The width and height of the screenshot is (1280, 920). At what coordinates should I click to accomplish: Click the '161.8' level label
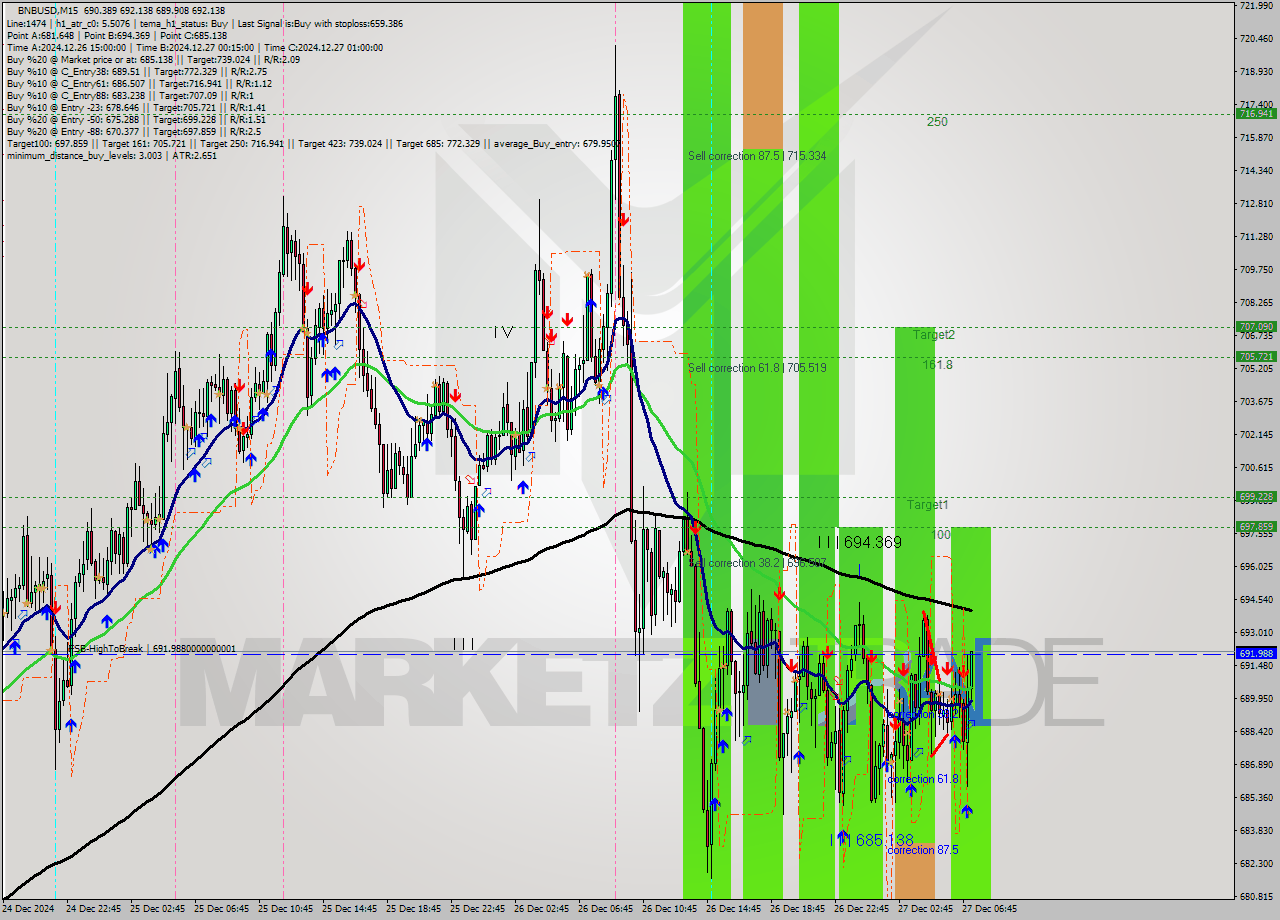937,365
